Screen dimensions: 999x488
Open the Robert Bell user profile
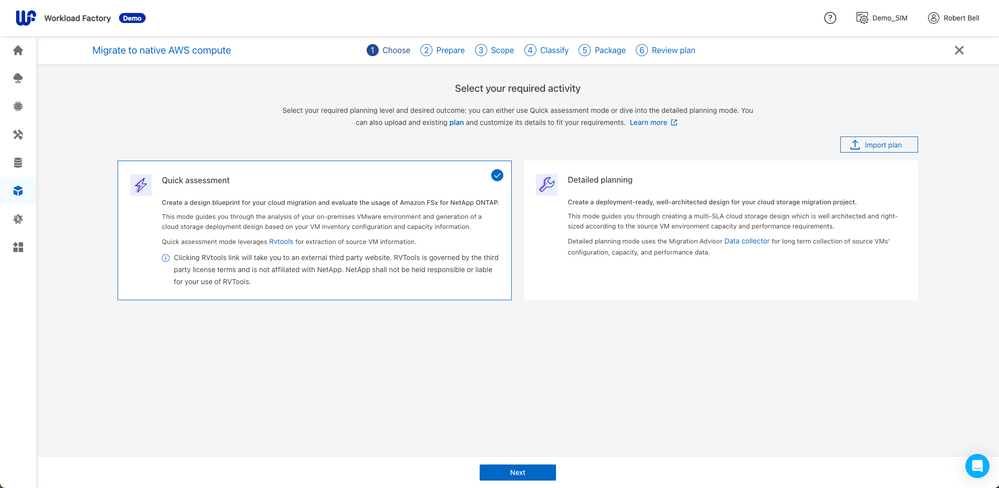point(956,18)
